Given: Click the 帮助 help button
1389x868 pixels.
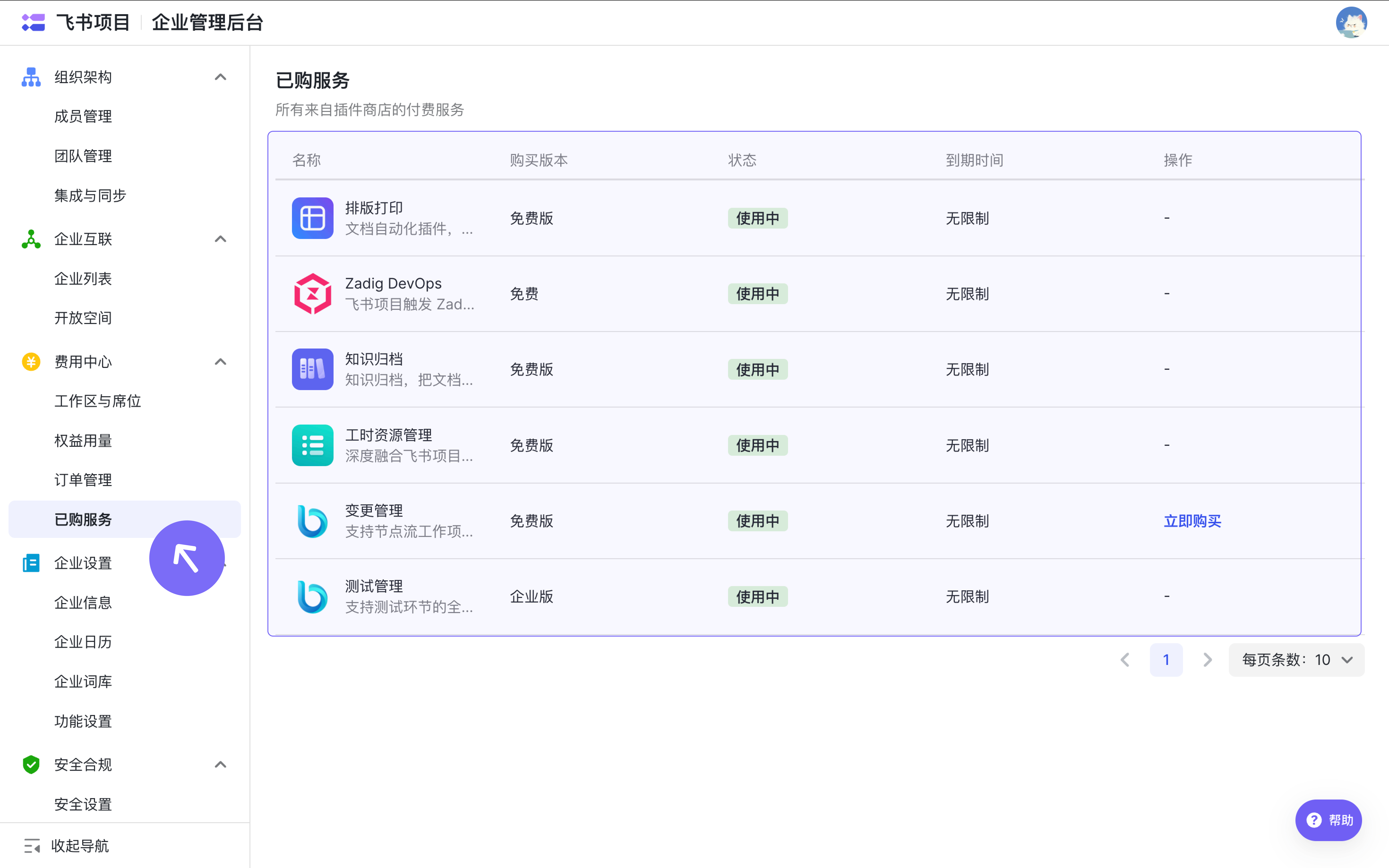Looking at the screenshot, I should pyautogui.click(x=1329, y=820).
